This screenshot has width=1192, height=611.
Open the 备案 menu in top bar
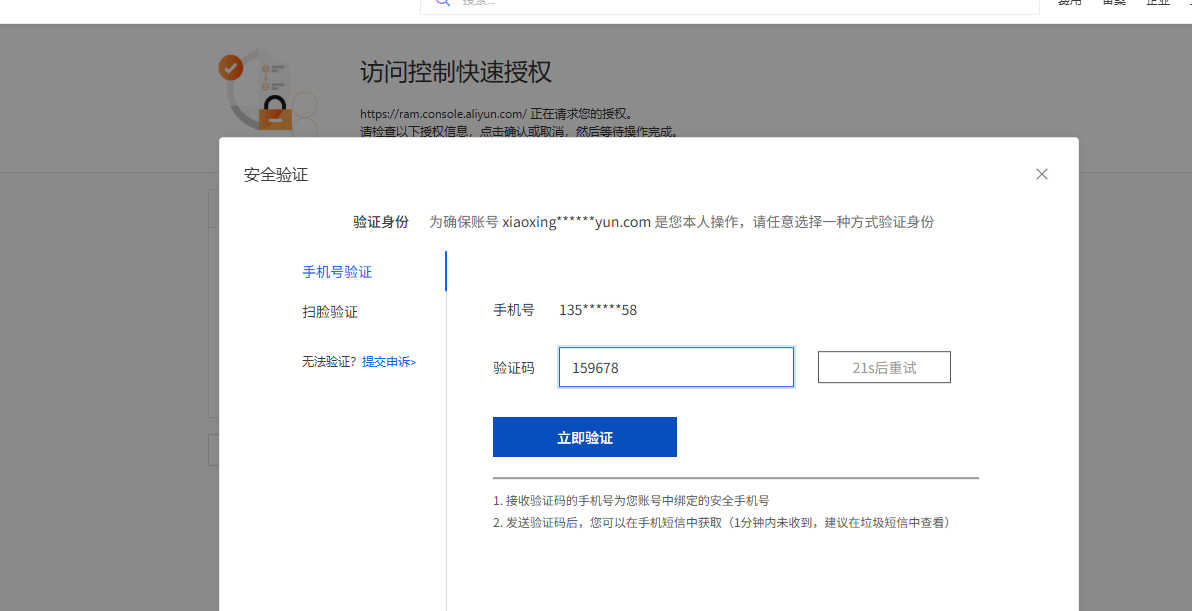(1114, 3)
